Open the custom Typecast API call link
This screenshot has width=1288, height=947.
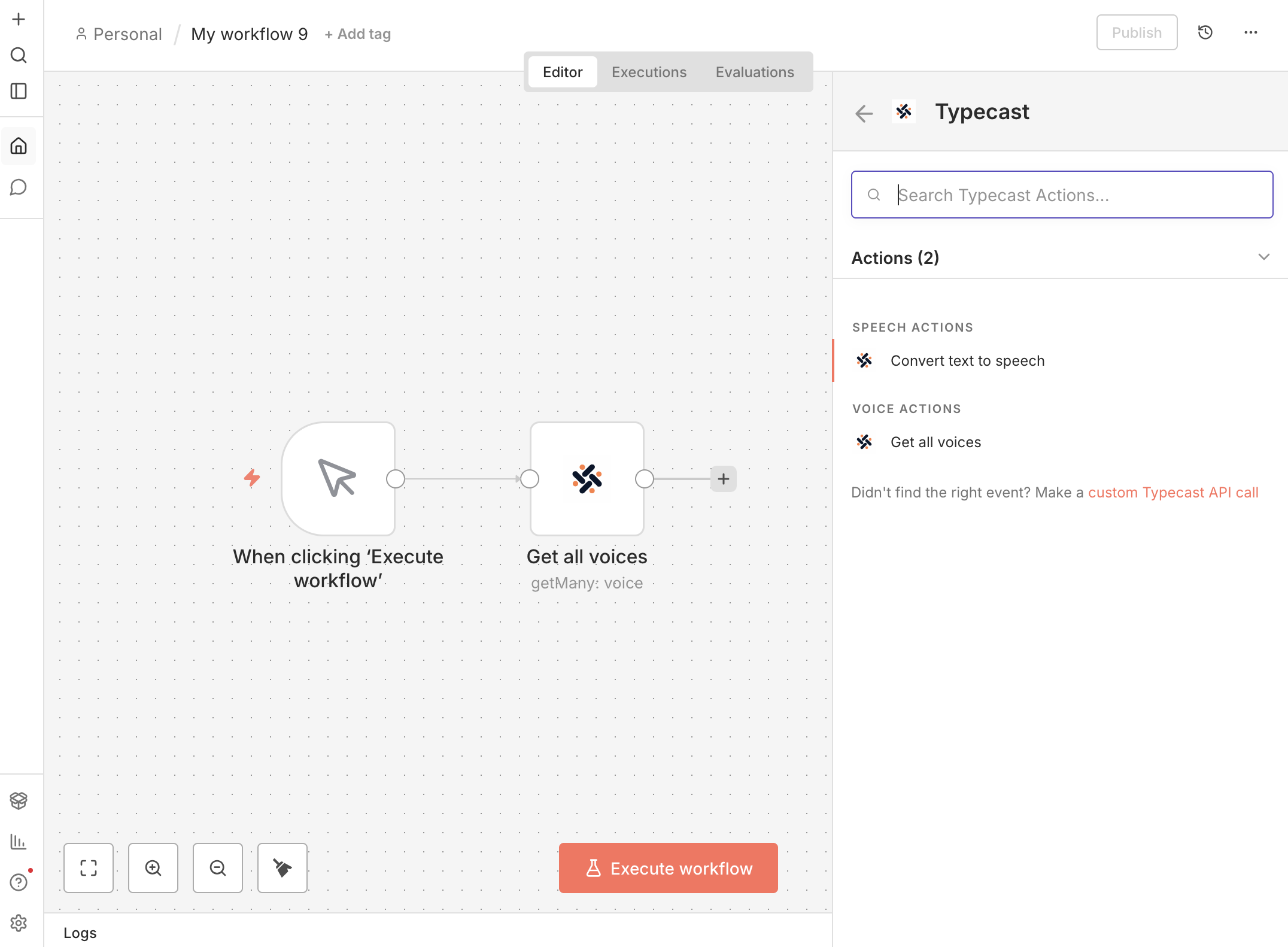click(x=1174, y=492)
